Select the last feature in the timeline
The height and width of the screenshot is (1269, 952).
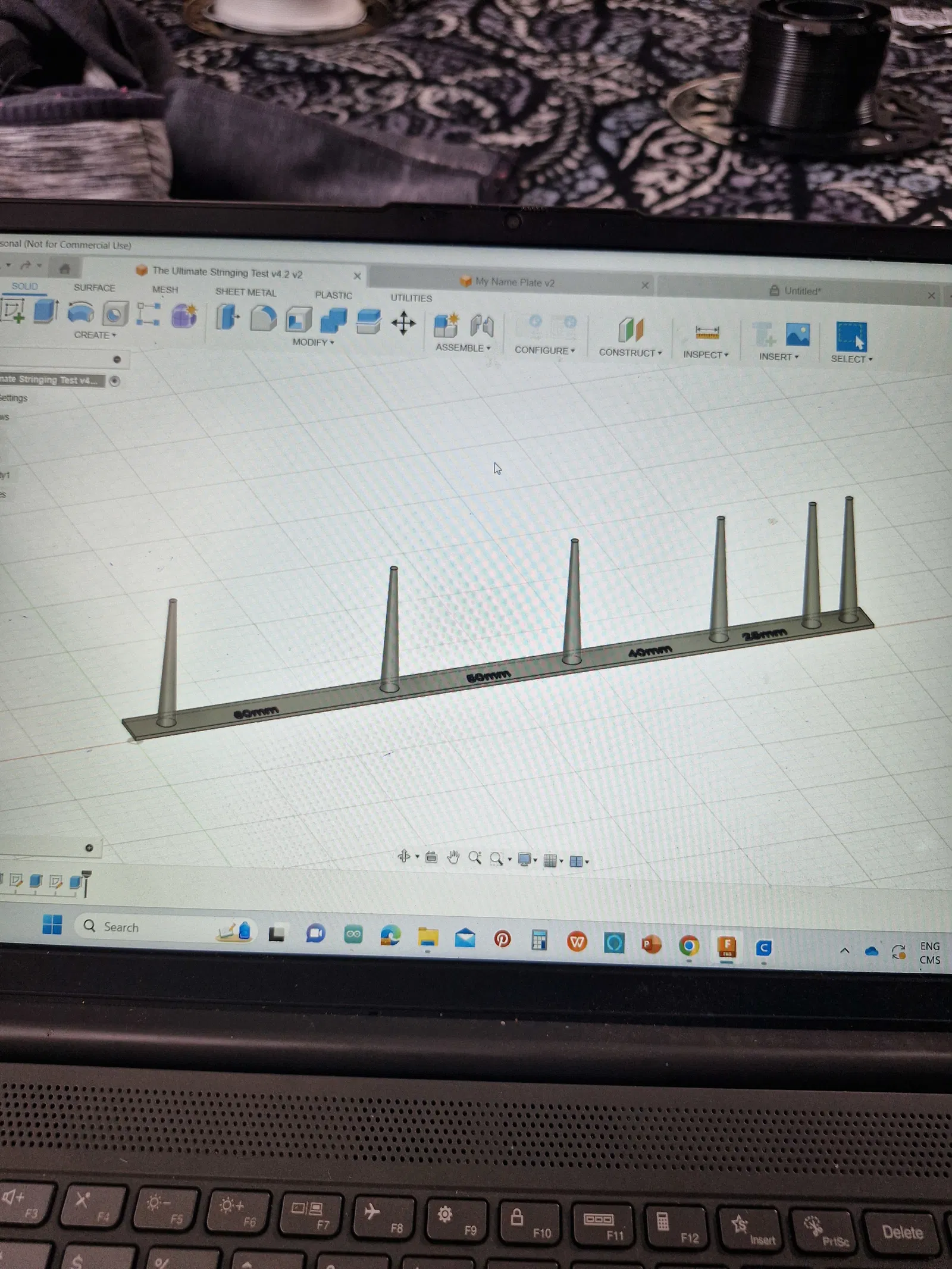(76, 882)
